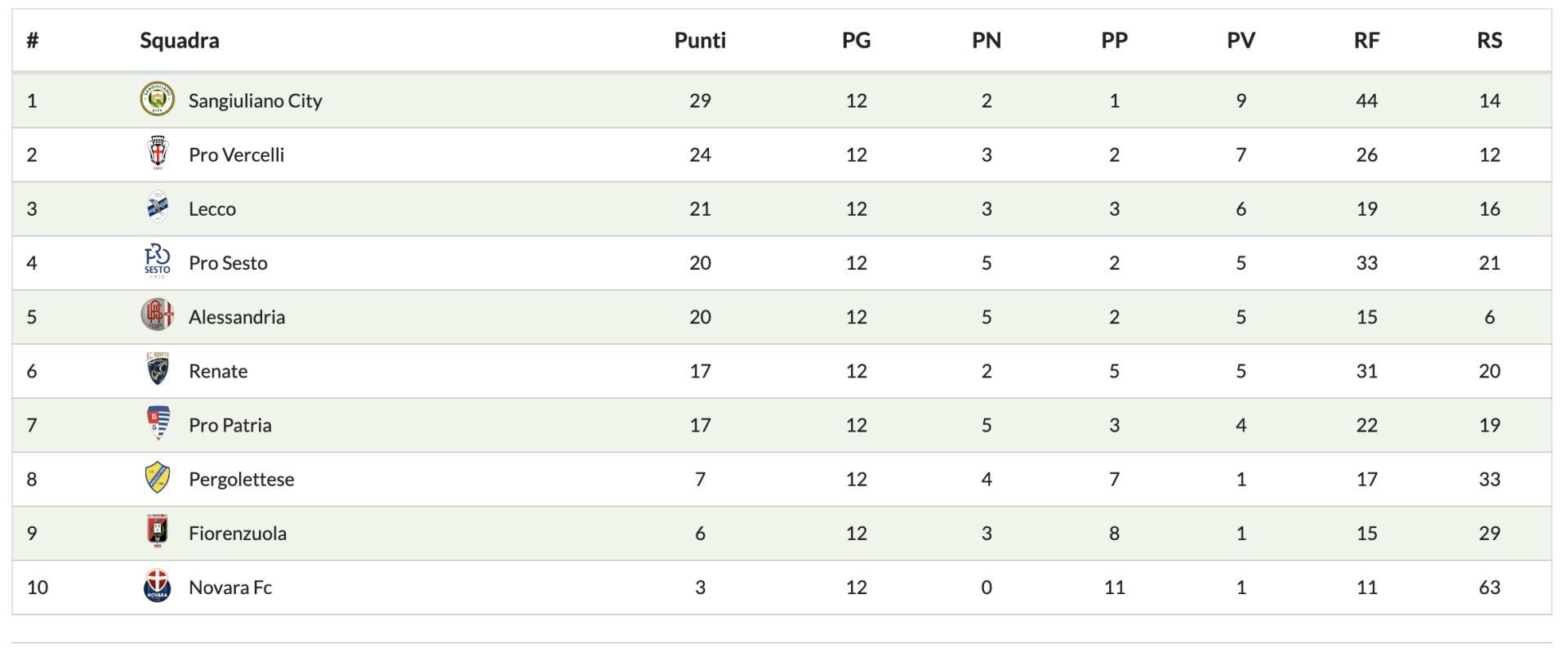Click the Pro Vercelli club logo

[157, 154]
